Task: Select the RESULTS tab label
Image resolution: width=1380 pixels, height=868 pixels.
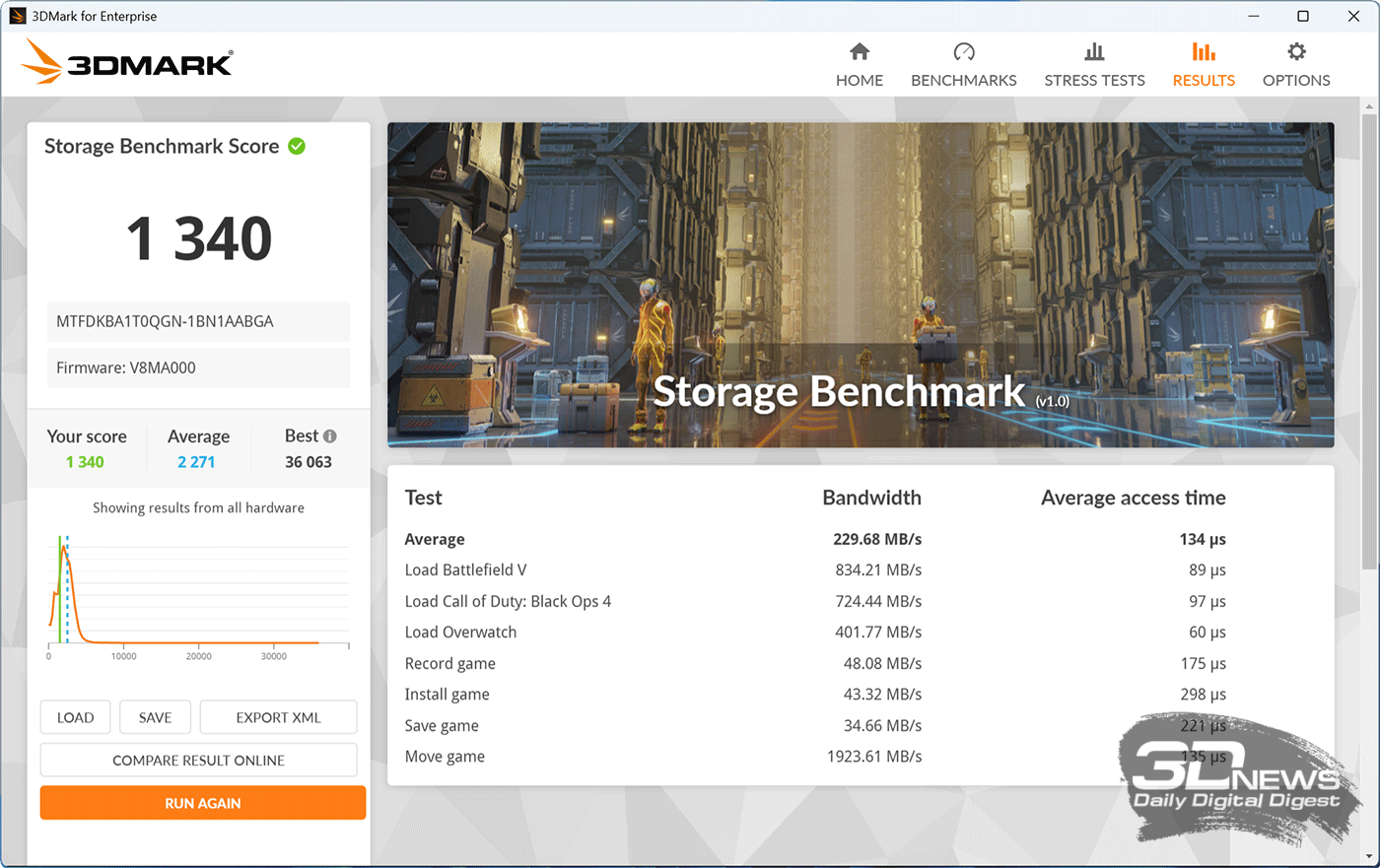Action: tap(1204, 80)
